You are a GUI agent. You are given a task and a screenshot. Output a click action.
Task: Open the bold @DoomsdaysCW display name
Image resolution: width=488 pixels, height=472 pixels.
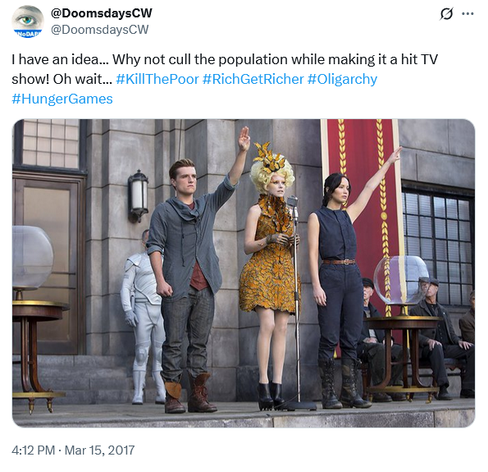click(x=101, y=13)
